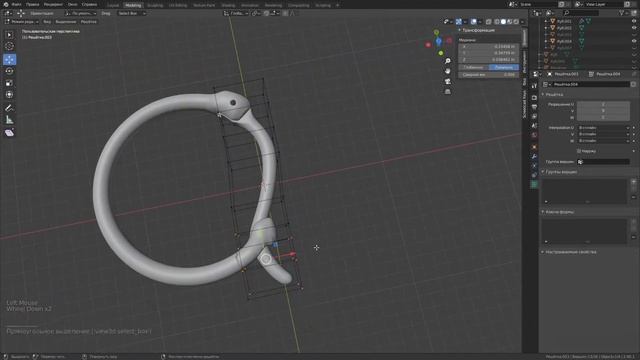The image size is (640, 360).
Task: Open the Modifiers wrench properties tab
Action: tap(534, 156)
